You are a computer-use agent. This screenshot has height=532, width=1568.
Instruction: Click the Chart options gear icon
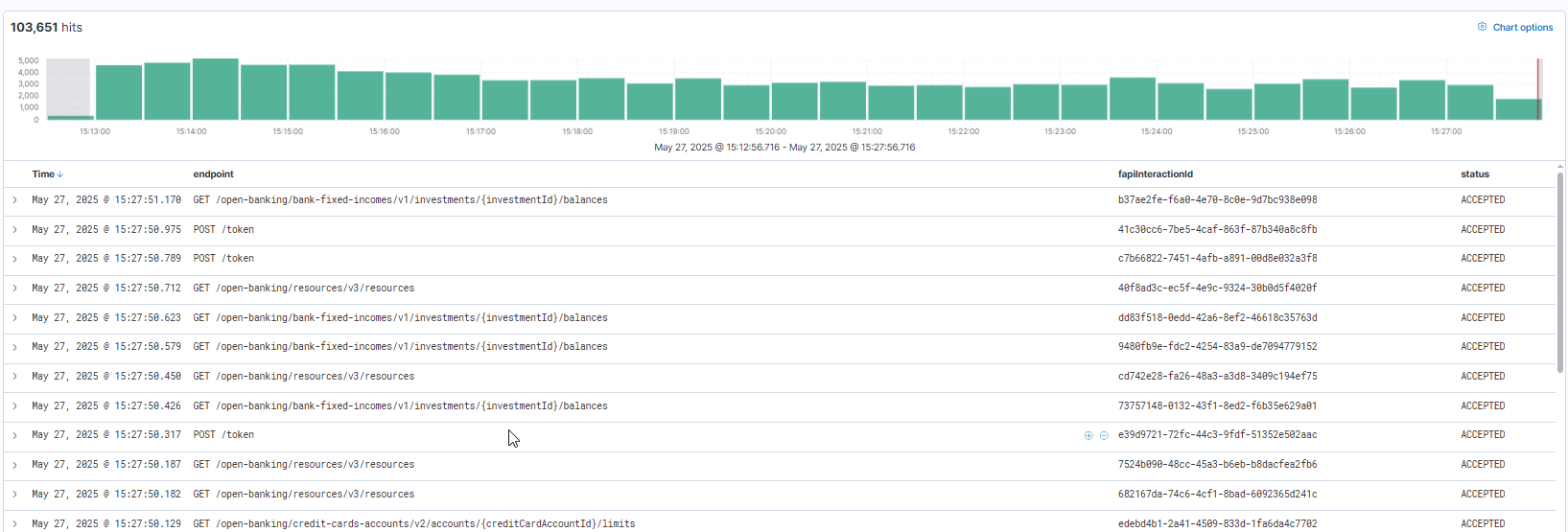pyautogui.click(x=1482, y=27)
